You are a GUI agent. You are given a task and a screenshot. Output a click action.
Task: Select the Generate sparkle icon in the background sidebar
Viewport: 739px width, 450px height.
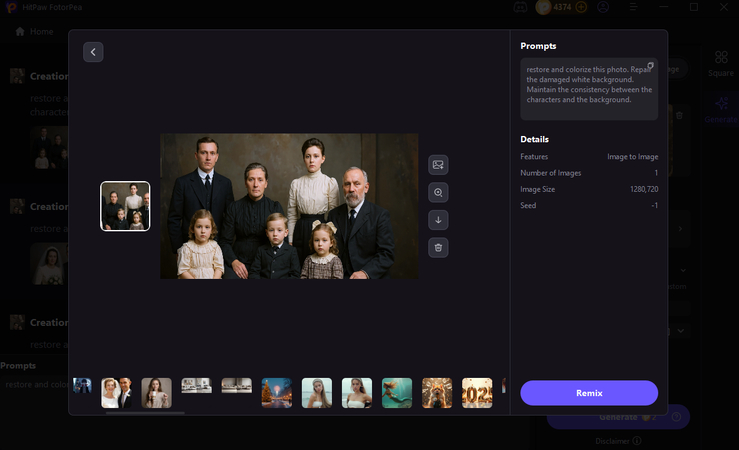pos(721,110)
